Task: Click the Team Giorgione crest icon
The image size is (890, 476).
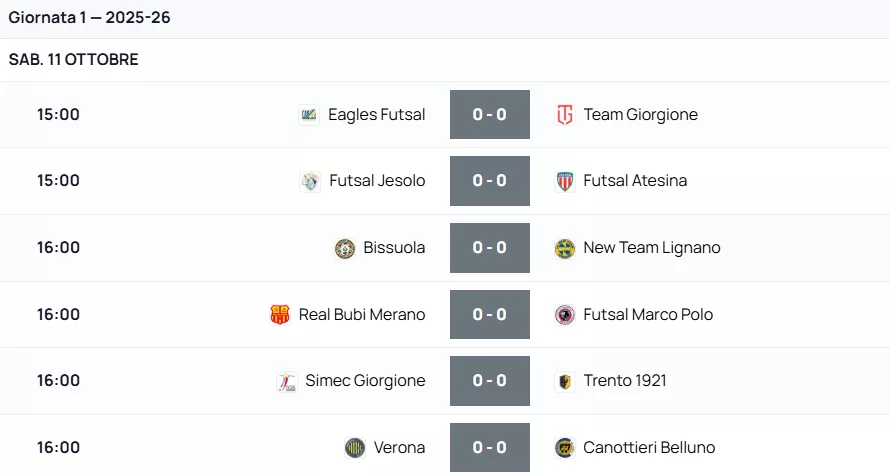Action: pyautogui.click(x=565, y=115)
